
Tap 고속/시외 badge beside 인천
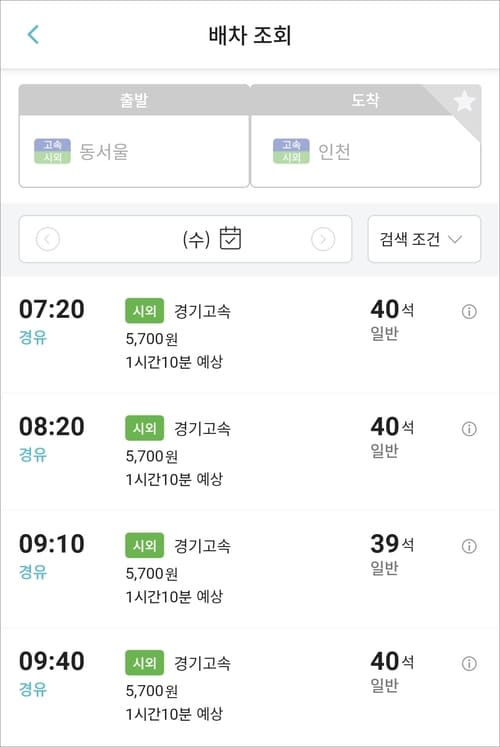click(291, 151)
